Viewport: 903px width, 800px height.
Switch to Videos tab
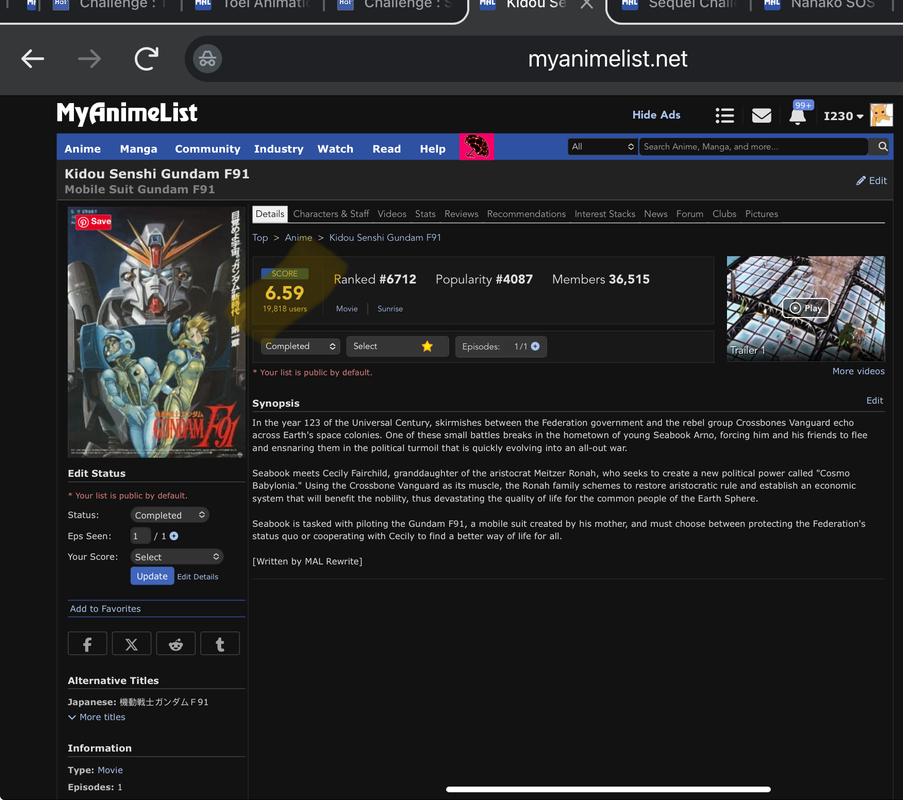pyautogui.click(x=392, y=214)
